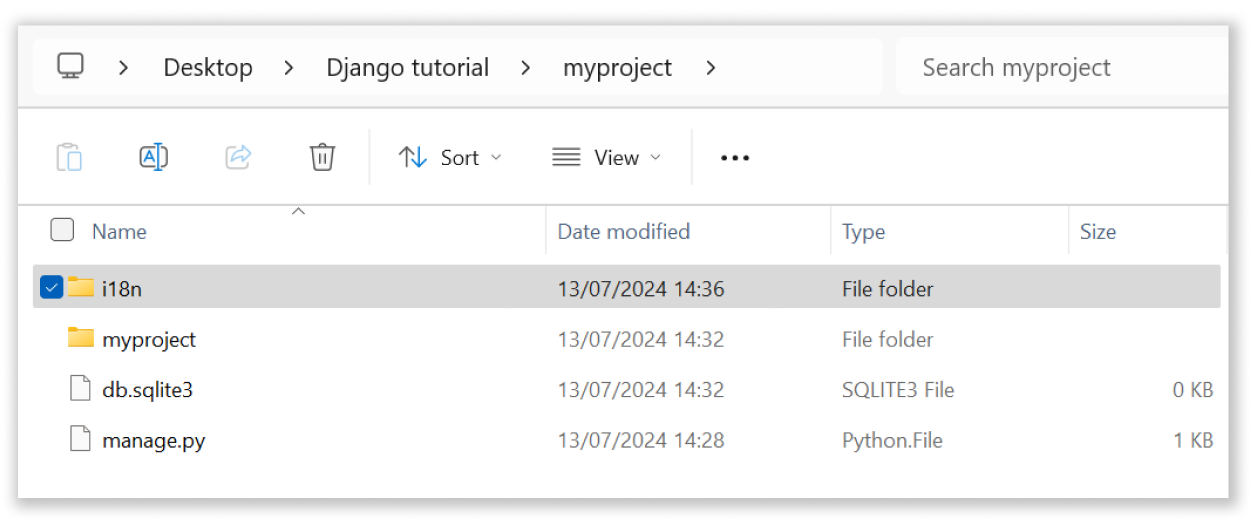Click the Delete trash can icon

tap(322, 157)
